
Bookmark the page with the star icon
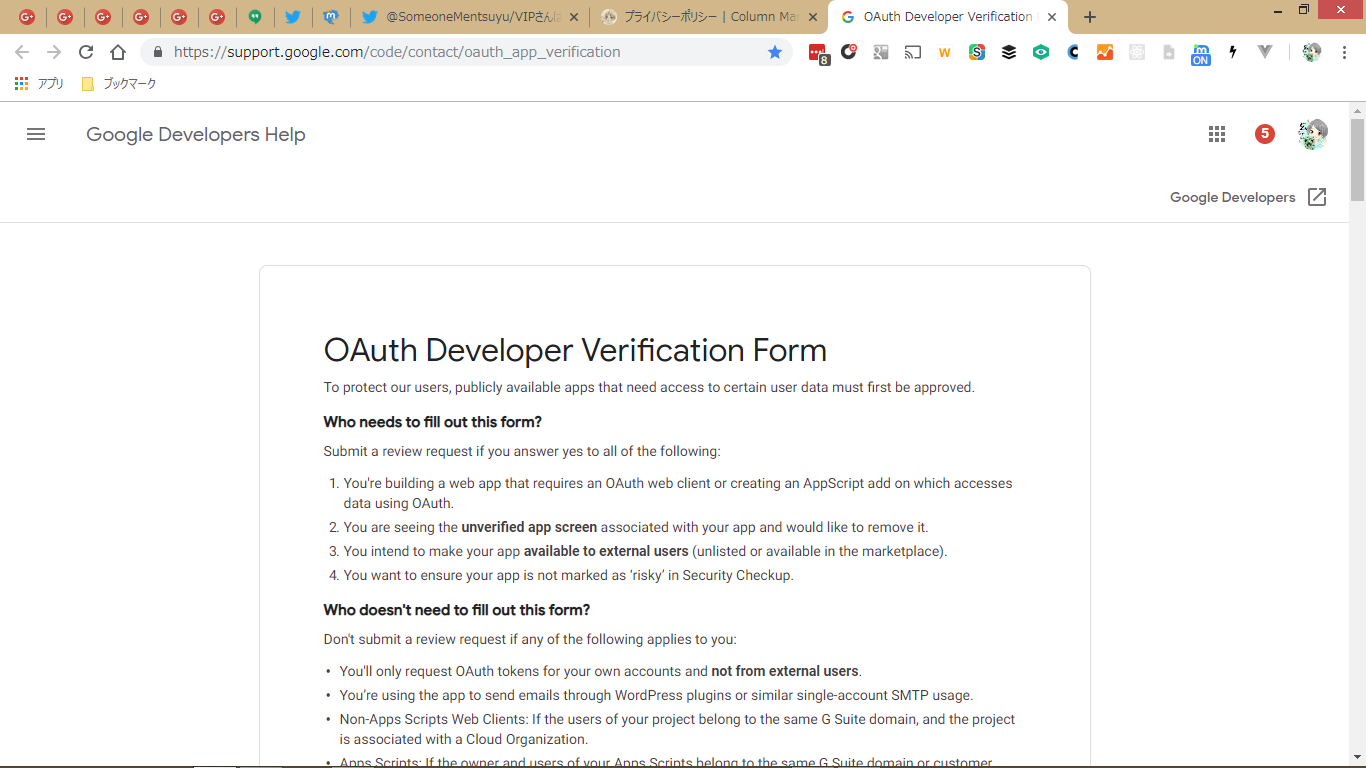point(775,52)
